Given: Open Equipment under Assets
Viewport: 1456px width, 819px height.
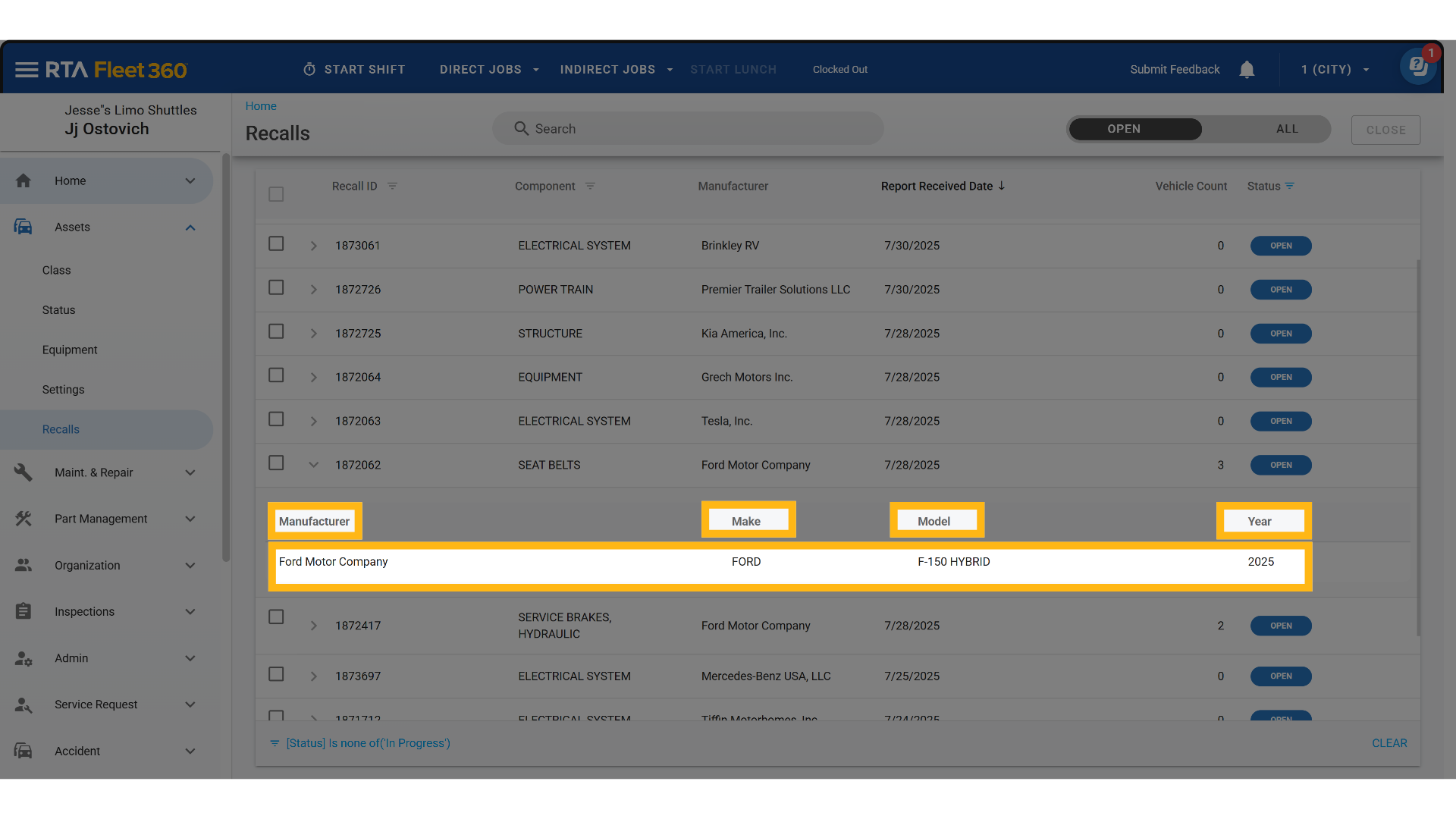Looking at the screenshot, I should click(x=70, y=350).
